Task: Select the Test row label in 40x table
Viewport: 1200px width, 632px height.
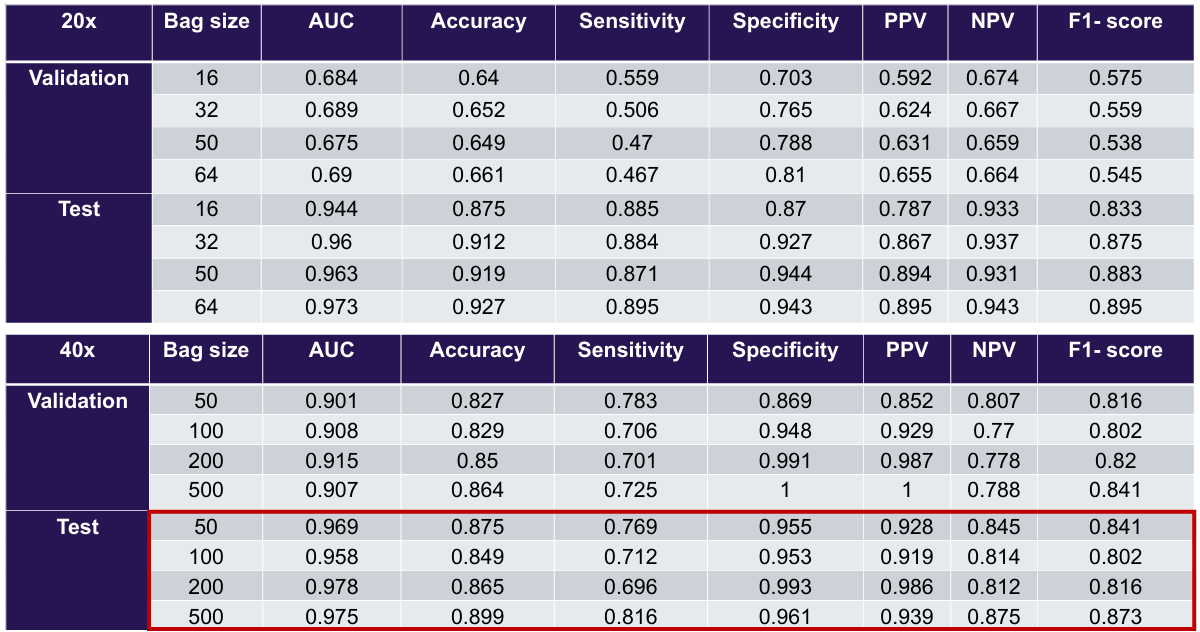Action: tap(78, 527)
